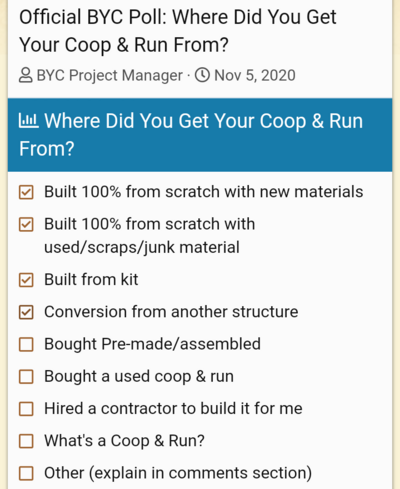The image size is (400, 489).
Task: Click the Built from kit label text
Action: 91,279
